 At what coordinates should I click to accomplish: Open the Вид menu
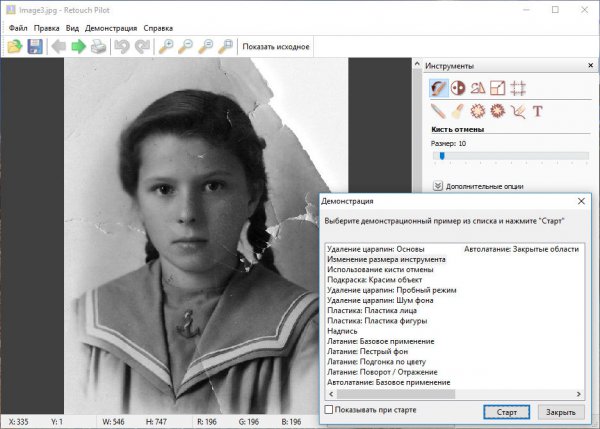[x=72, y=28]
